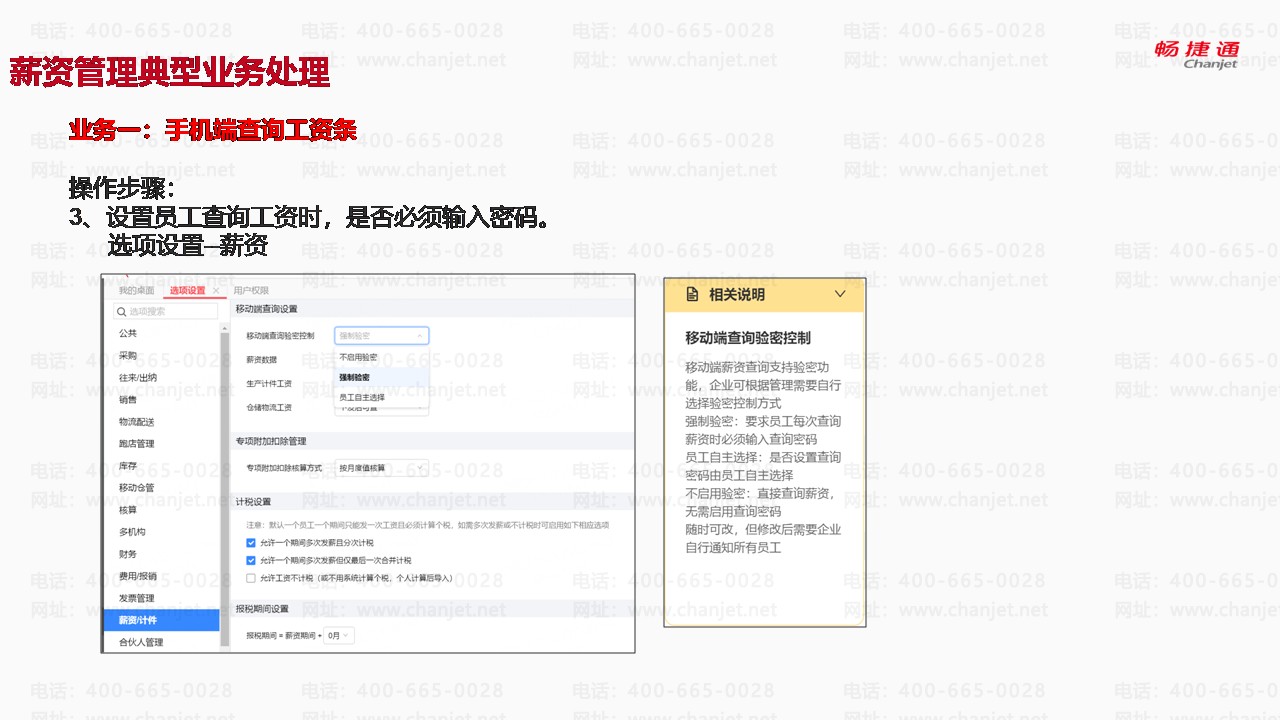Open the 报税期间 0月 dropdown
Image resolution: width=1280 pixels, height=720 pixels.
[x=339, y=635]
